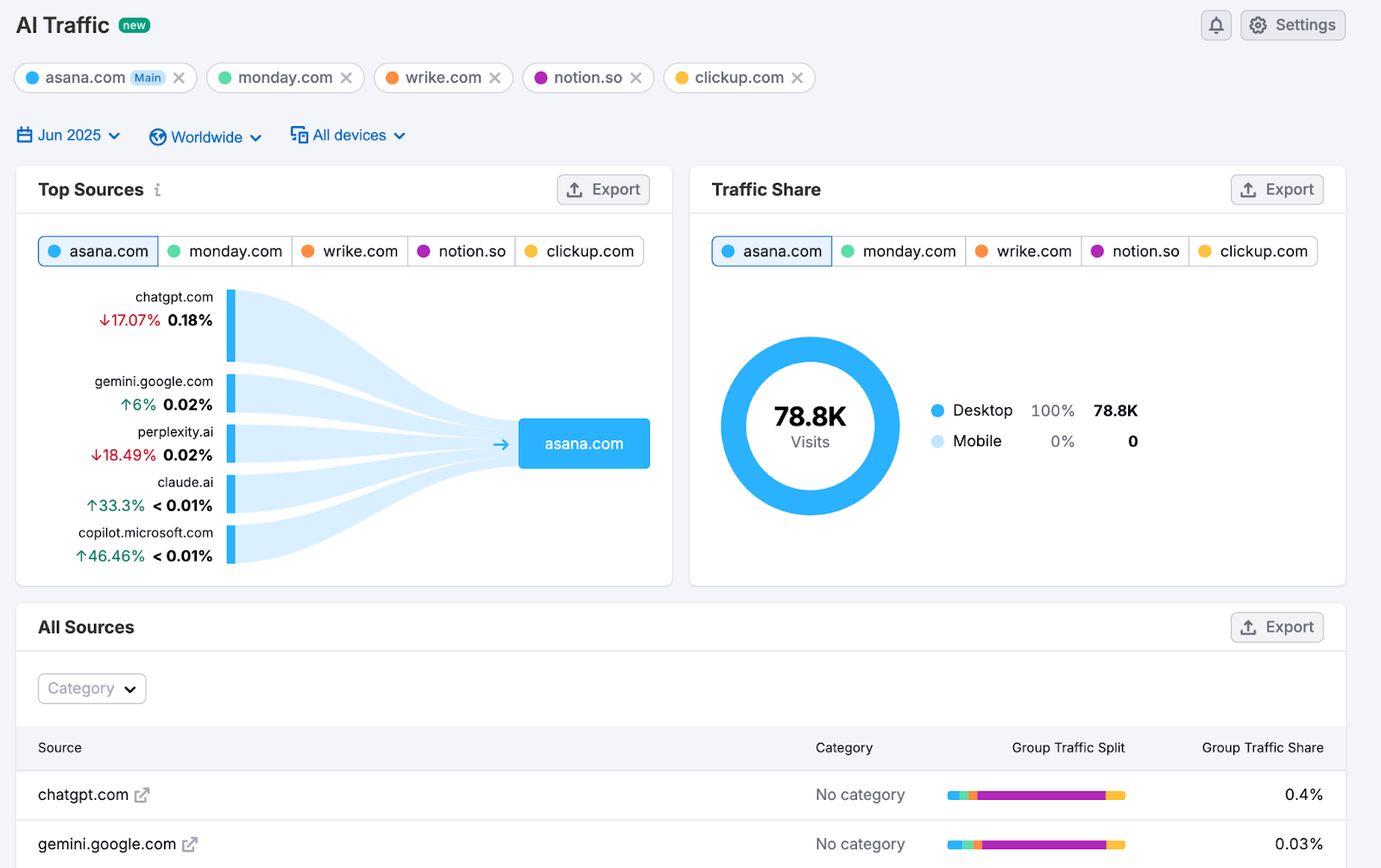This screenshot has width=1381, height=868.
Task: Select the asana.com tab in Top Sources
Action: [x=98, y=251]
